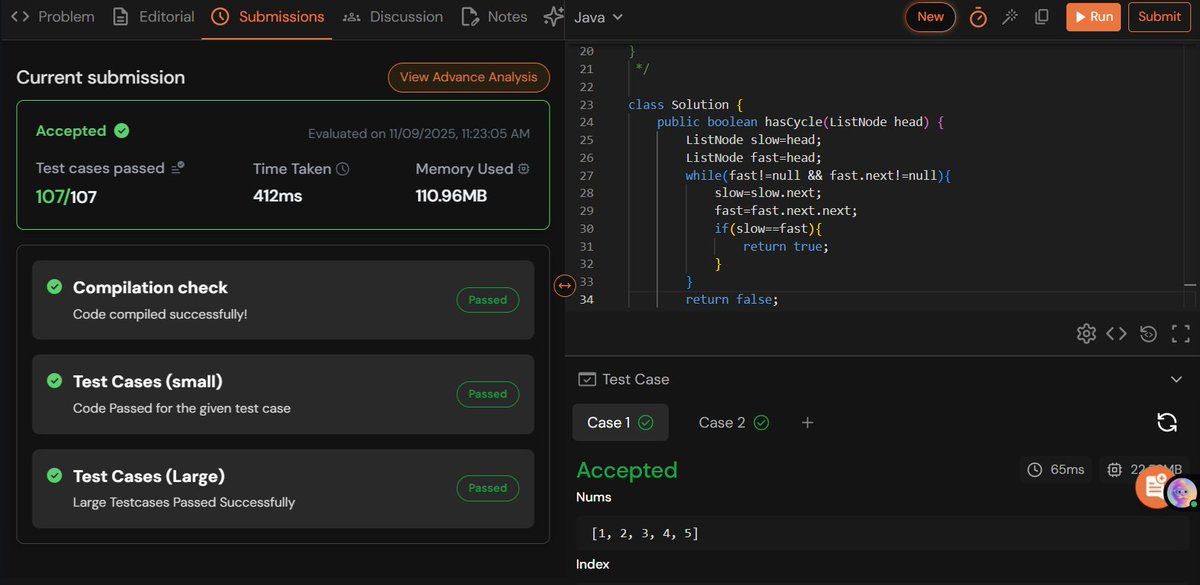Click code line 'class Solution {'
The height and width of the screenshot is (585, 1200).
point(686,104)
